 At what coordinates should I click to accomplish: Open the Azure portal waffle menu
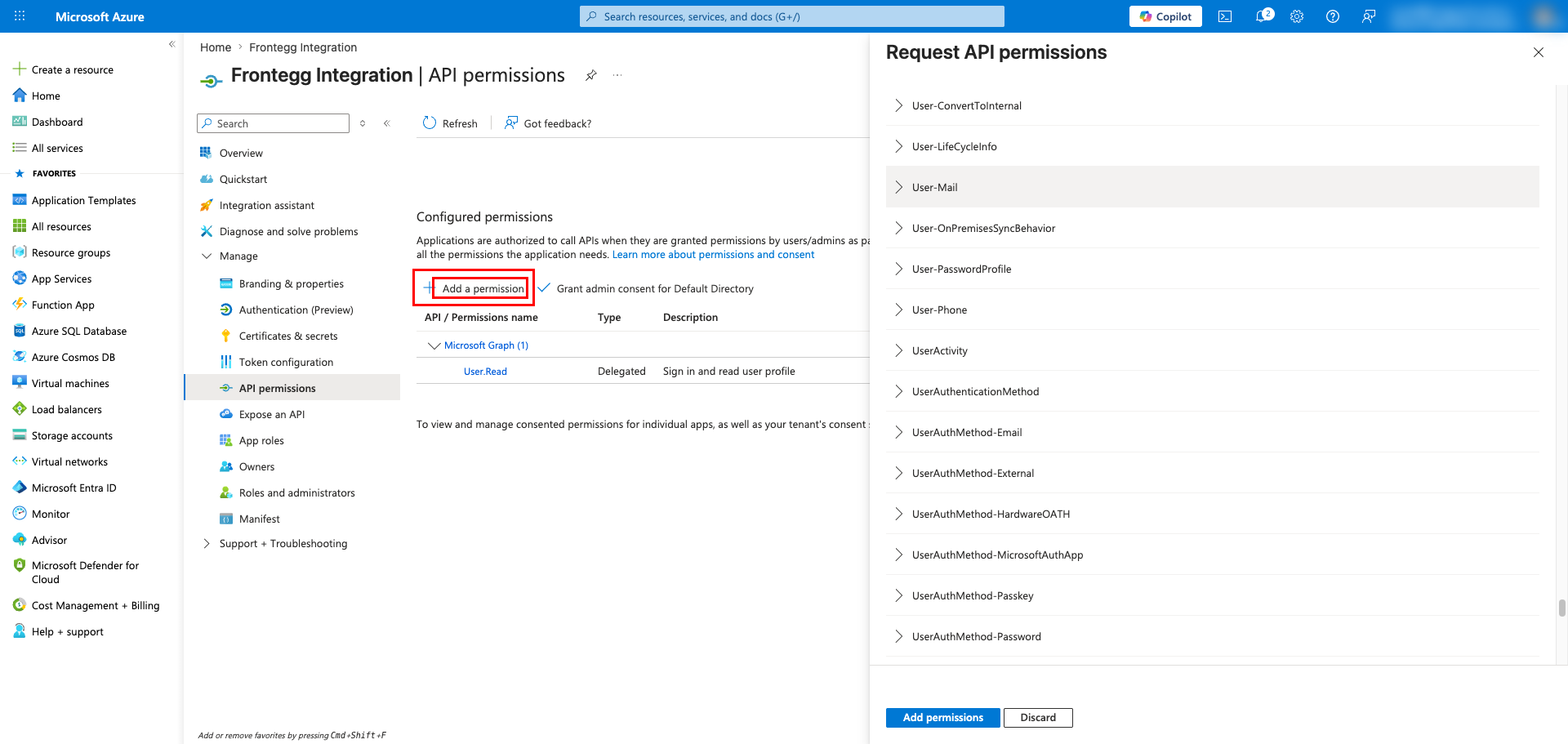20,16
